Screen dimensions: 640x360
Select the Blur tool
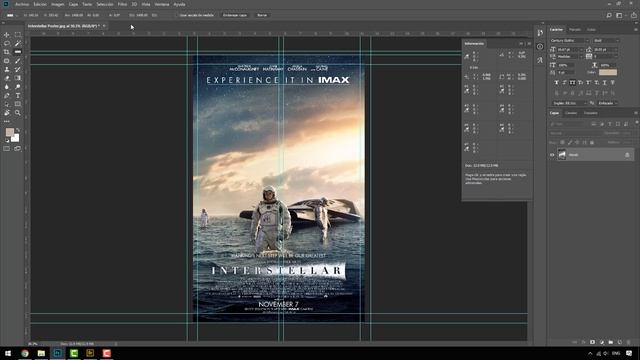[x=7, y=87]
